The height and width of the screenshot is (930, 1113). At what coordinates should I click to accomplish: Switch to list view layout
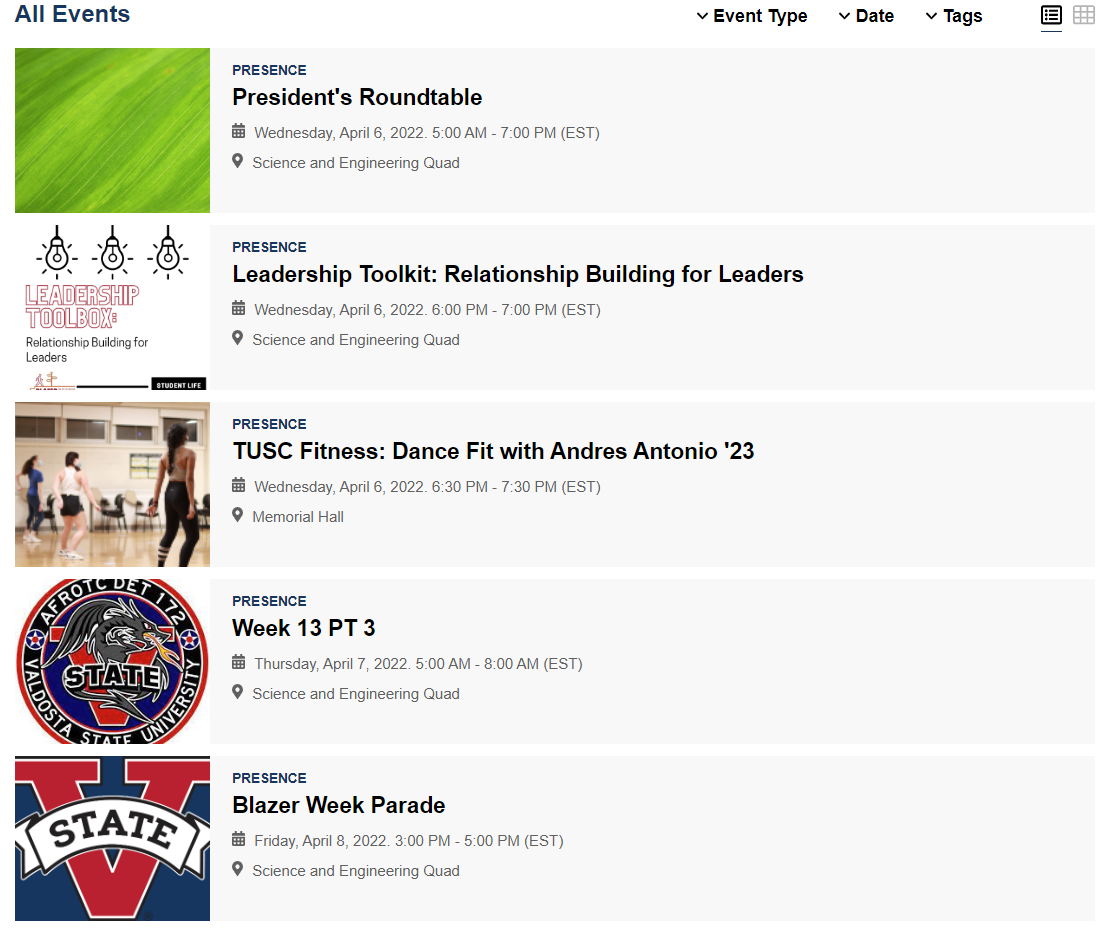pyautogui.click(x=1051, y=16)
